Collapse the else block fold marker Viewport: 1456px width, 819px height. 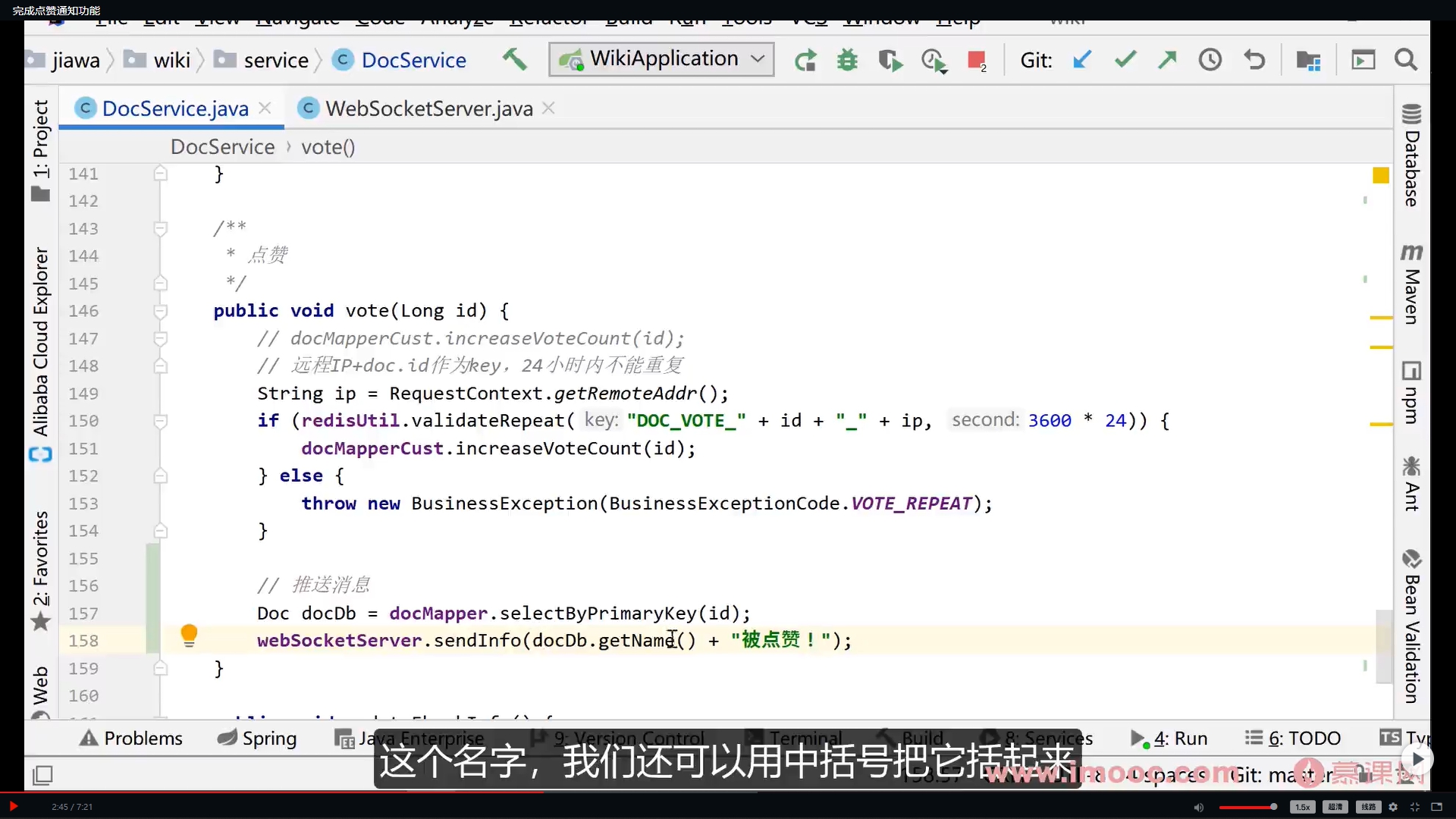click(x=160, y=476)
